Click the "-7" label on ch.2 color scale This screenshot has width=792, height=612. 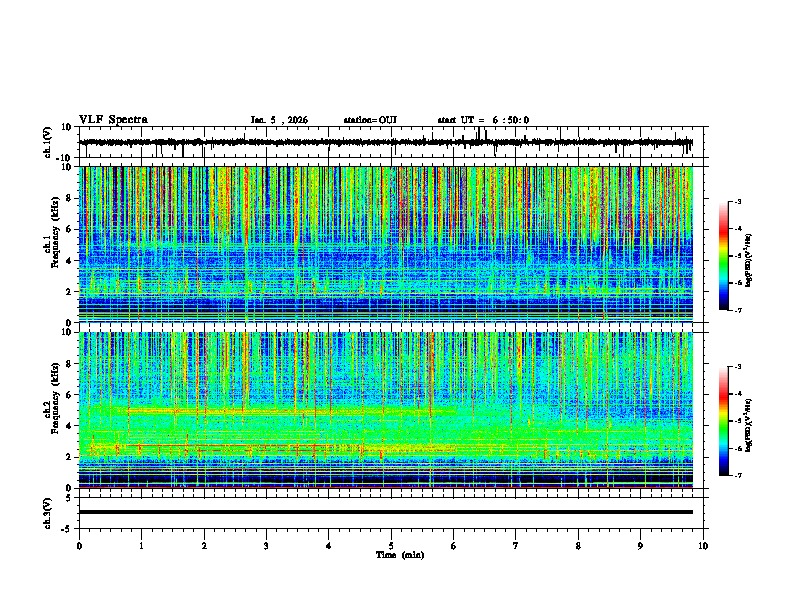pyautogui.click(x=737, y=475)
